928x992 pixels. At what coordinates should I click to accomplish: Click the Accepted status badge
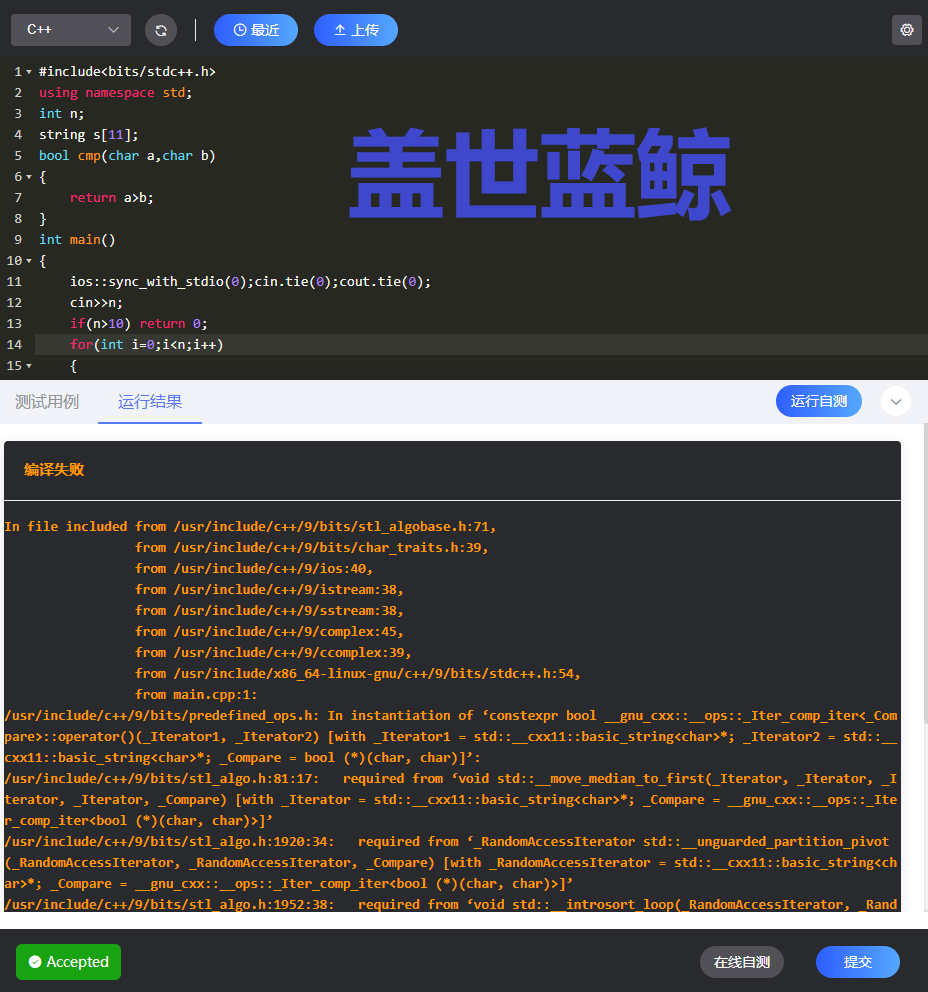68,962
